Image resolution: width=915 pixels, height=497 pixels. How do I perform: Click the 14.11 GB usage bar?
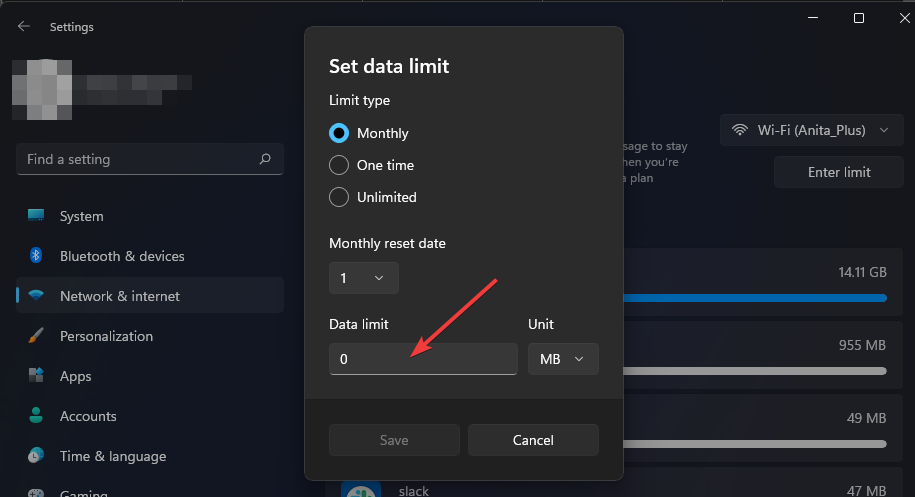754,297
